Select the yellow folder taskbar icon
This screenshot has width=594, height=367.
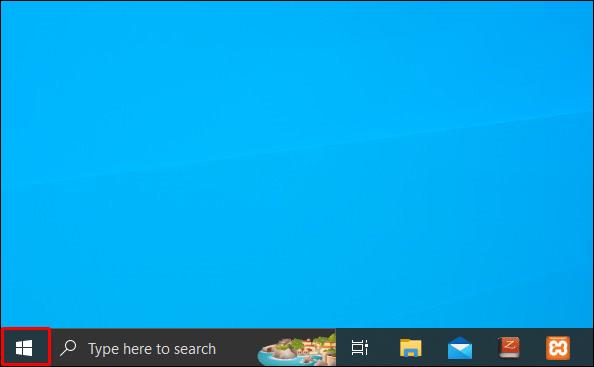(411, 348)
